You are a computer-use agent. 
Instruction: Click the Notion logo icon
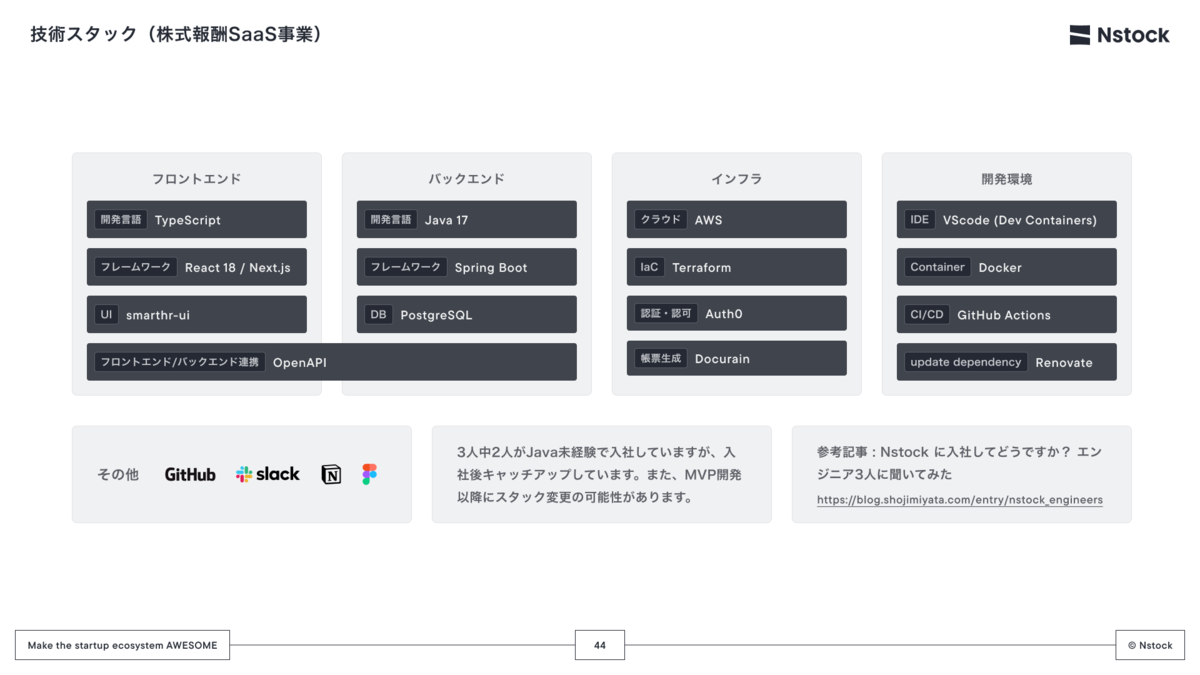click(x=331, y=475)
